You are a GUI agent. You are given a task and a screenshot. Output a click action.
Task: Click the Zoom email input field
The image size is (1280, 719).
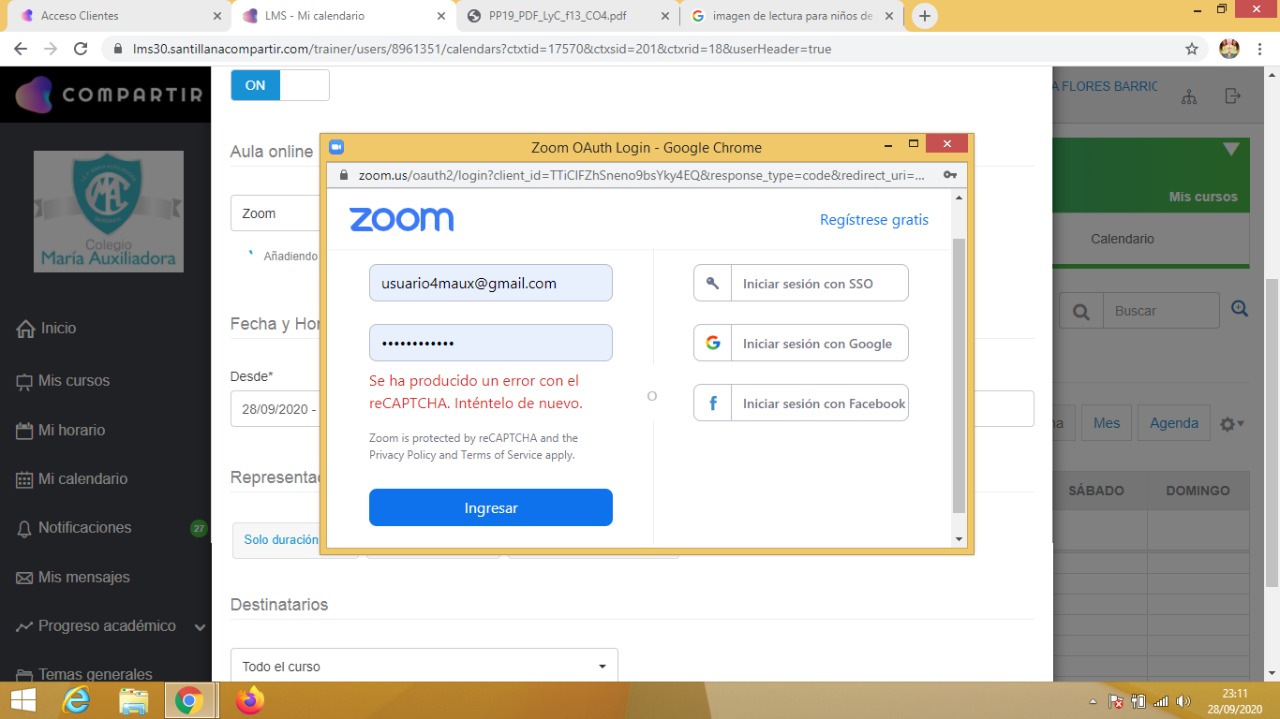pyautogui.click(x=491, y=283)
